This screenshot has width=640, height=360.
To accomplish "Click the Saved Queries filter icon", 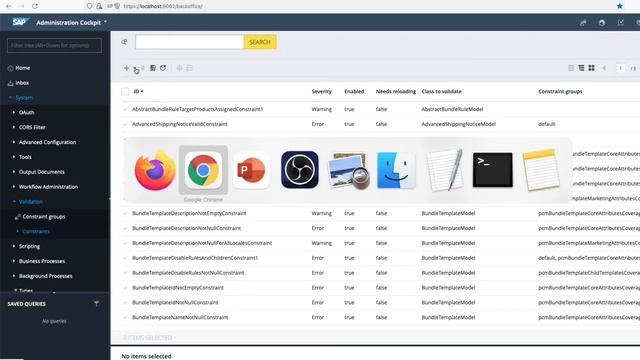I will (96, 304).
